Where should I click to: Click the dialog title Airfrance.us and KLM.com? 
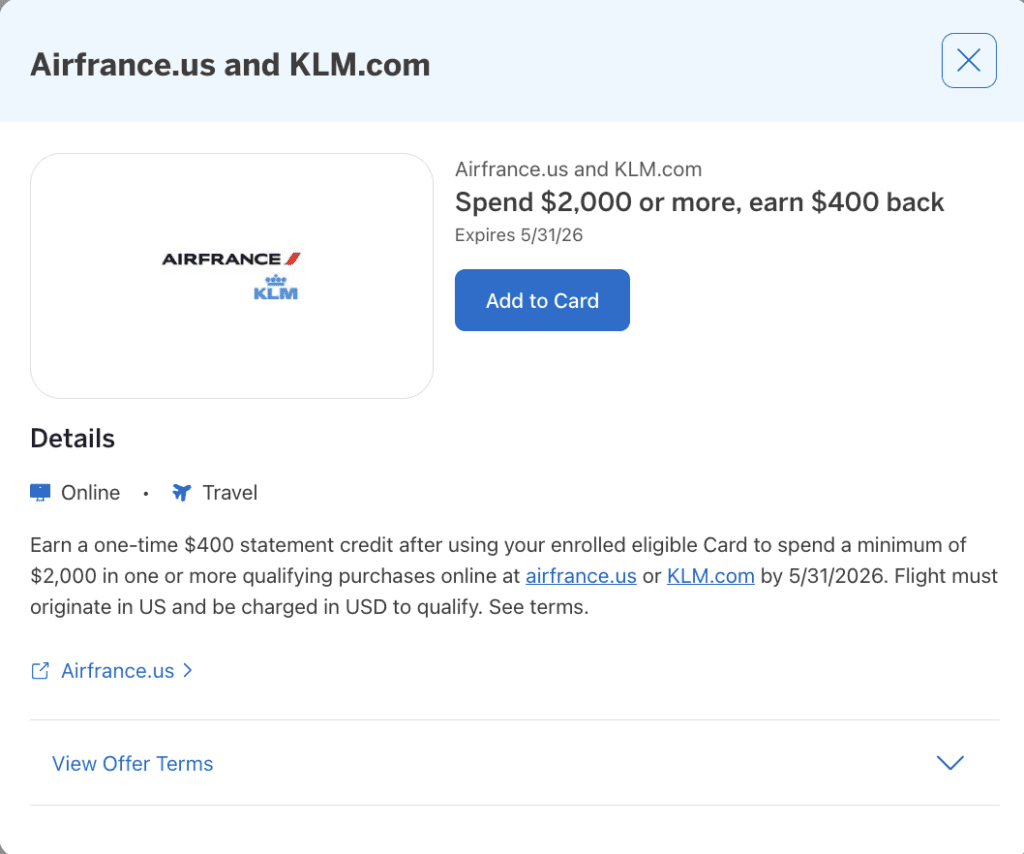coord(230,65)
